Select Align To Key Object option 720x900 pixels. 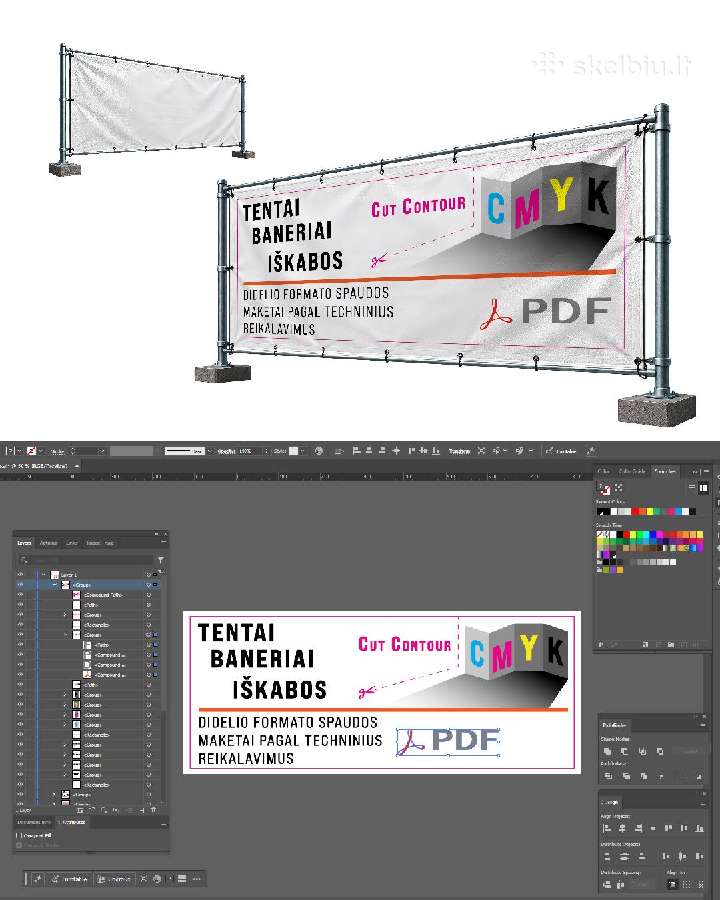[700, 885]
